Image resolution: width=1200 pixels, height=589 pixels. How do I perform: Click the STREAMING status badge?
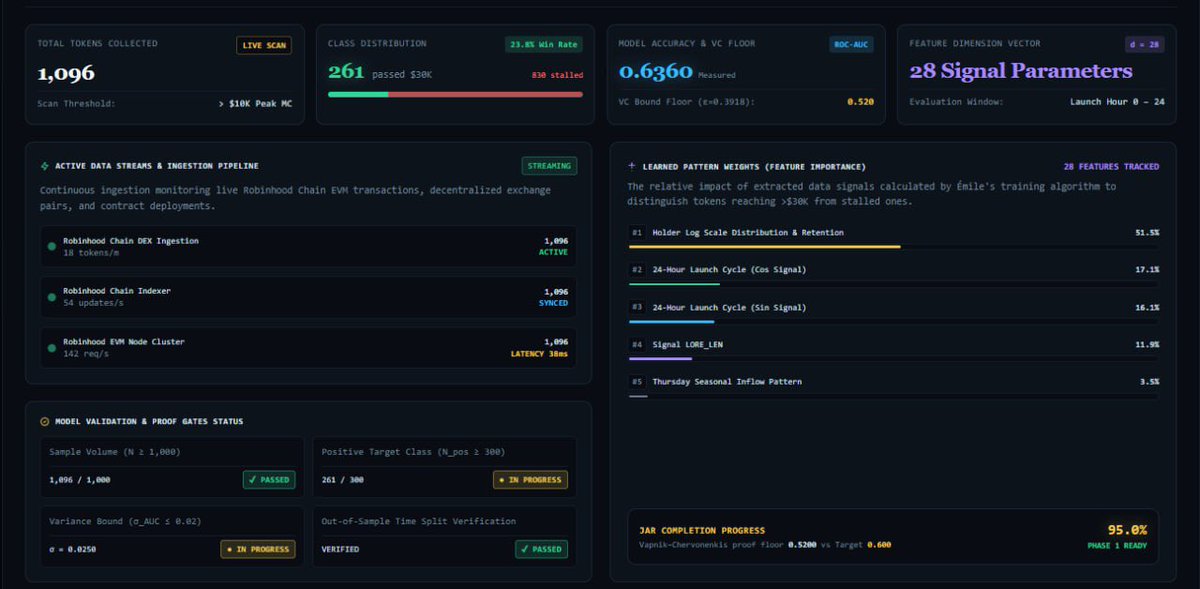(549, 166)
